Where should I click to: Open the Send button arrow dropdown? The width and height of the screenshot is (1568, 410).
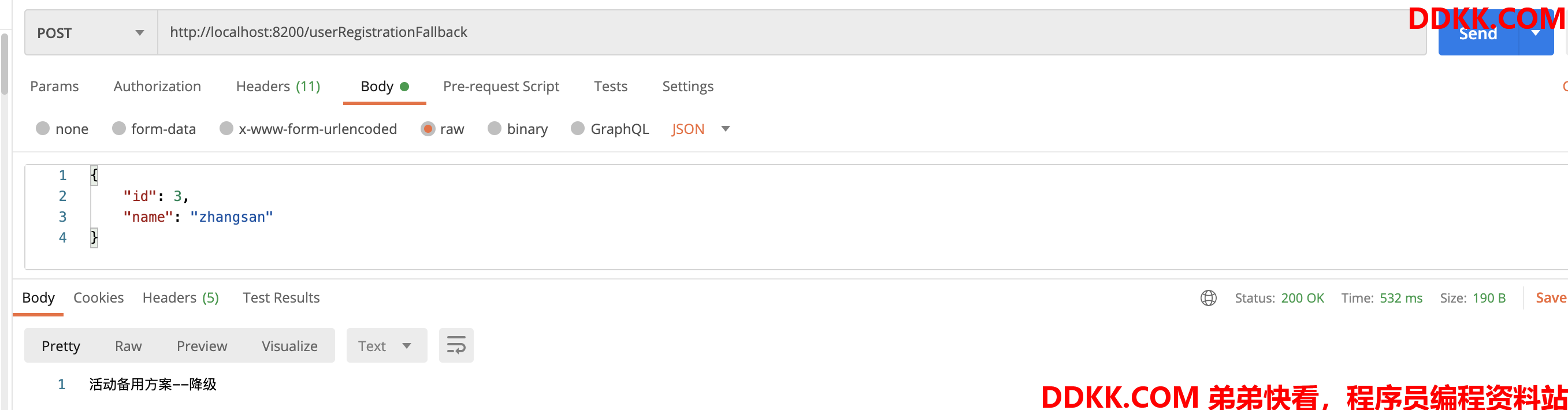[x=1536, y=33]
